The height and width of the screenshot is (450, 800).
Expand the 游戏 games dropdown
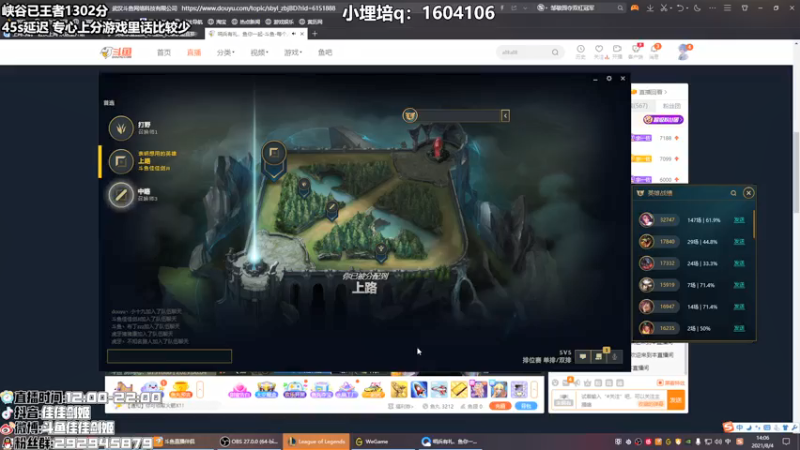point(293,53)
